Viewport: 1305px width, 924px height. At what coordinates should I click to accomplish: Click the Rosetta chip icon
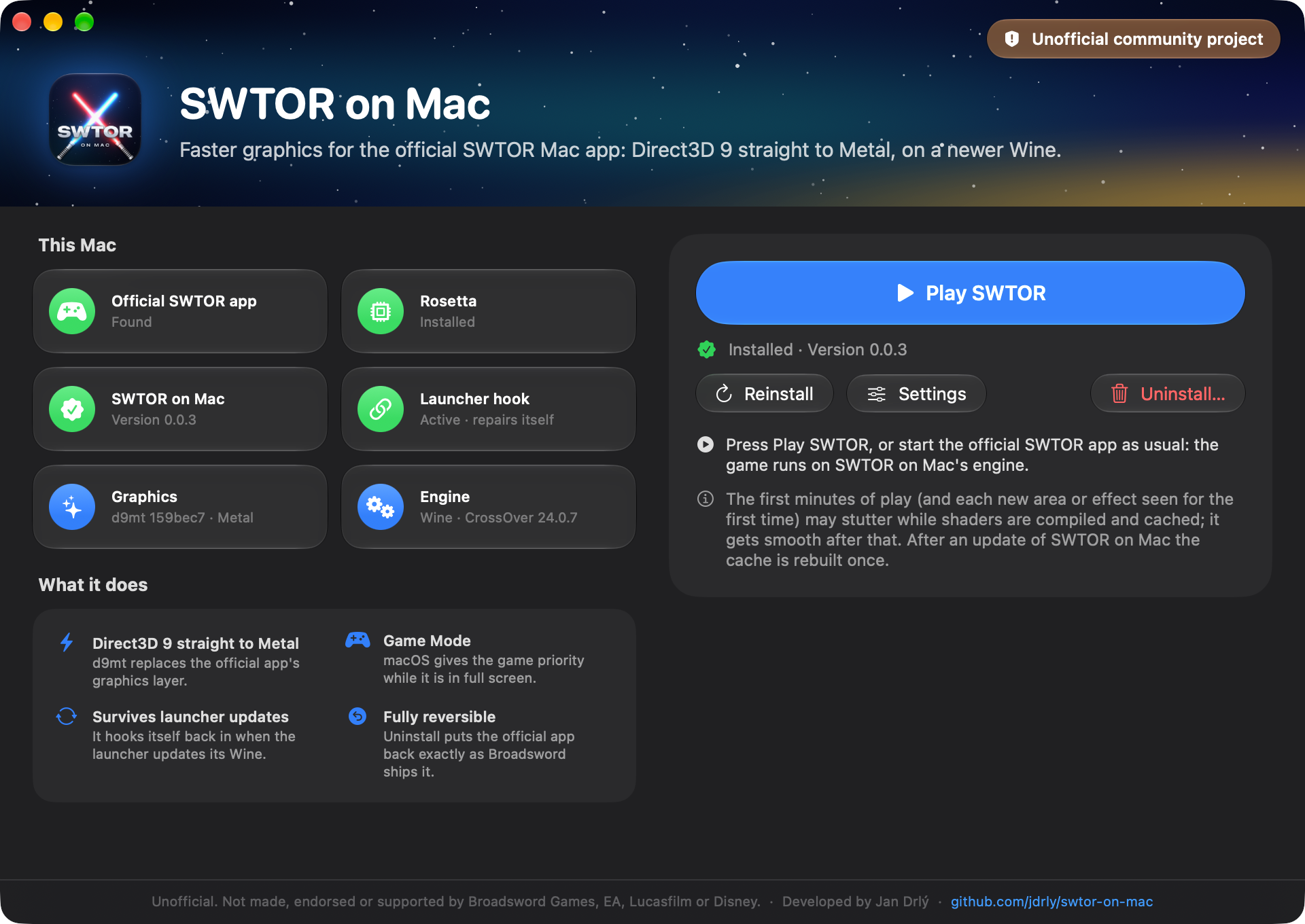coord(381,311)
